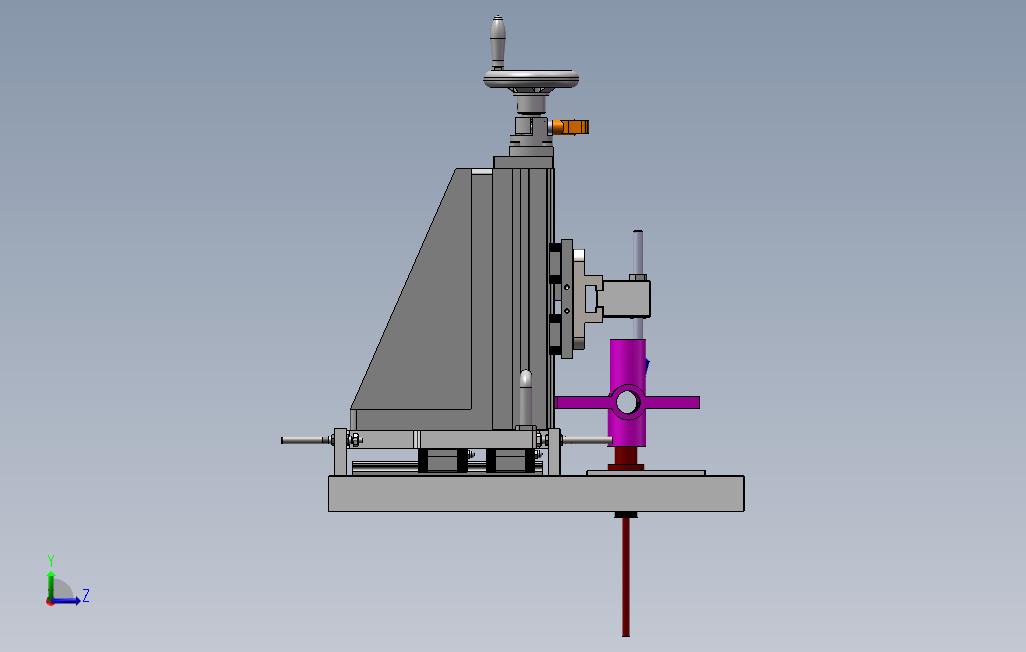Select the orange locking lever
This screenshot has width=1026, height=652.
pos(569,127)
